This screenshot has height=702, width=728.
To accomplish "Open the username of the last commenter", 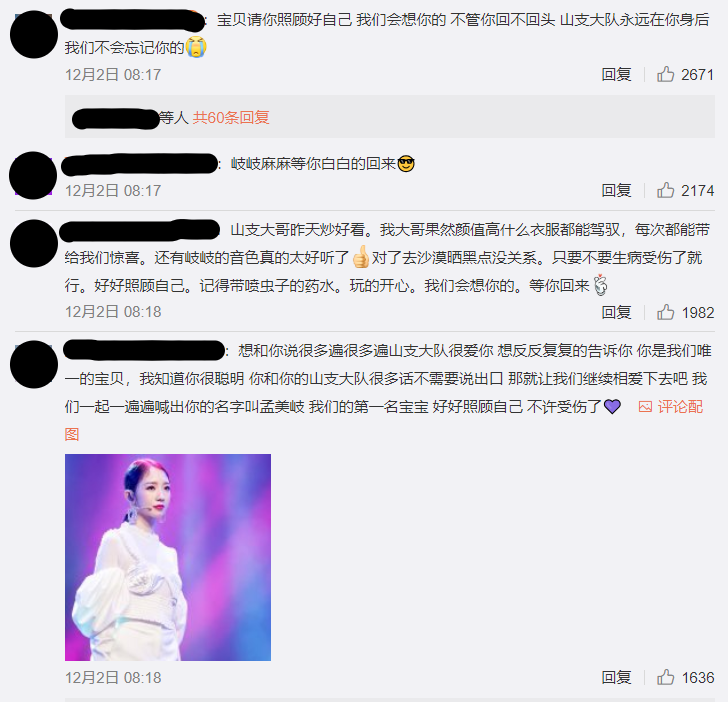I will (144, 351).
